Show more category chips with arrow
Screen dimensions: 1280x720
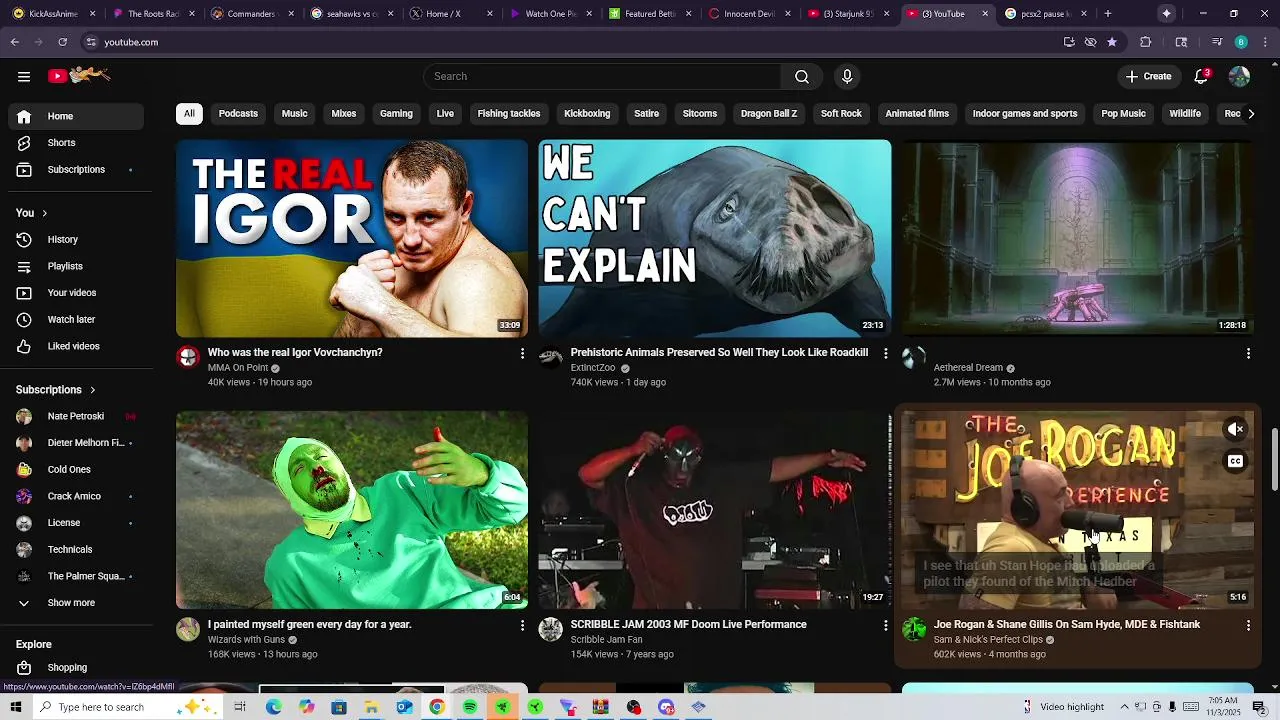pos(1250,114)
